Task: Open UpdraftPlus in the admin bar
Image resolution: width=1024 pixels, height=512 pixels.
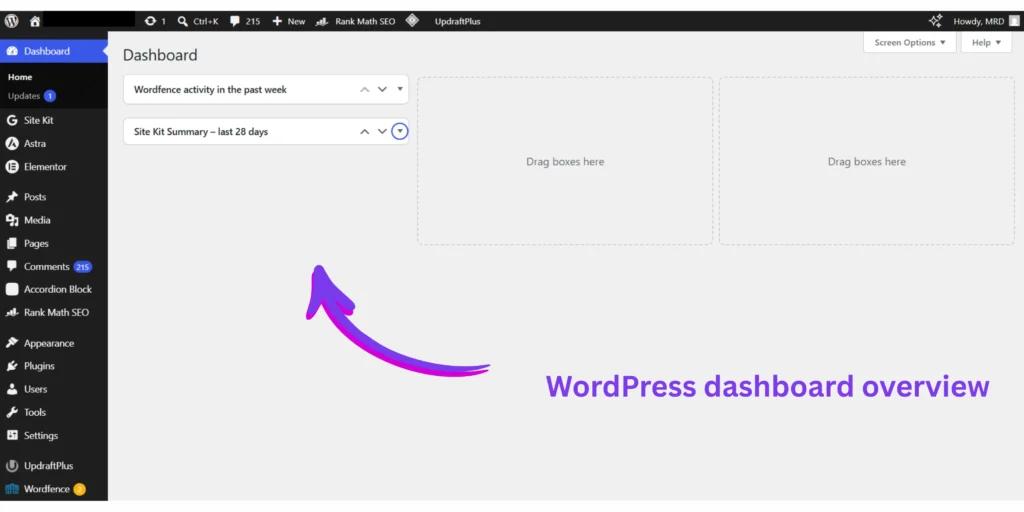Action: 457,21
